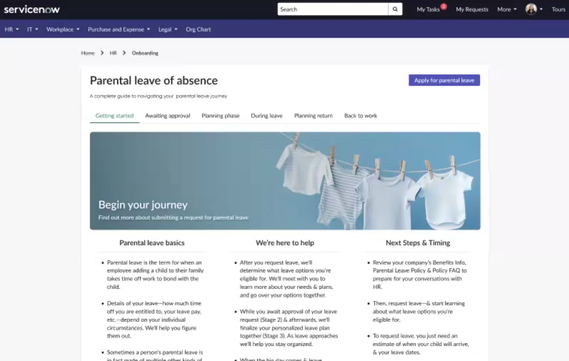569x361 pixels.
Task: Click into the Search input field
Action: tap(333, 9)
